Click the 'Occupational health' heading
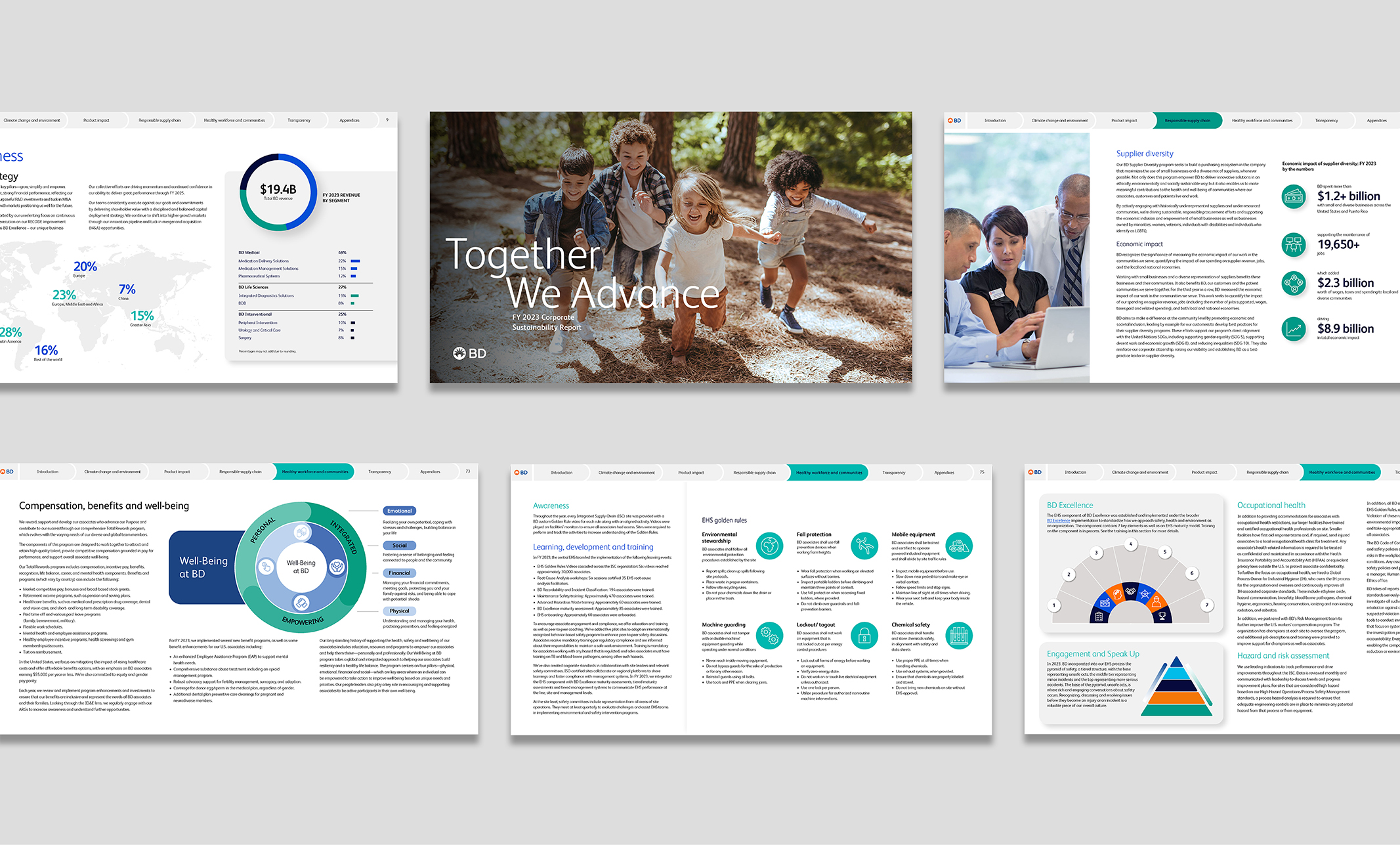This screenshot has height=845, width=1400. point(1271,505)
